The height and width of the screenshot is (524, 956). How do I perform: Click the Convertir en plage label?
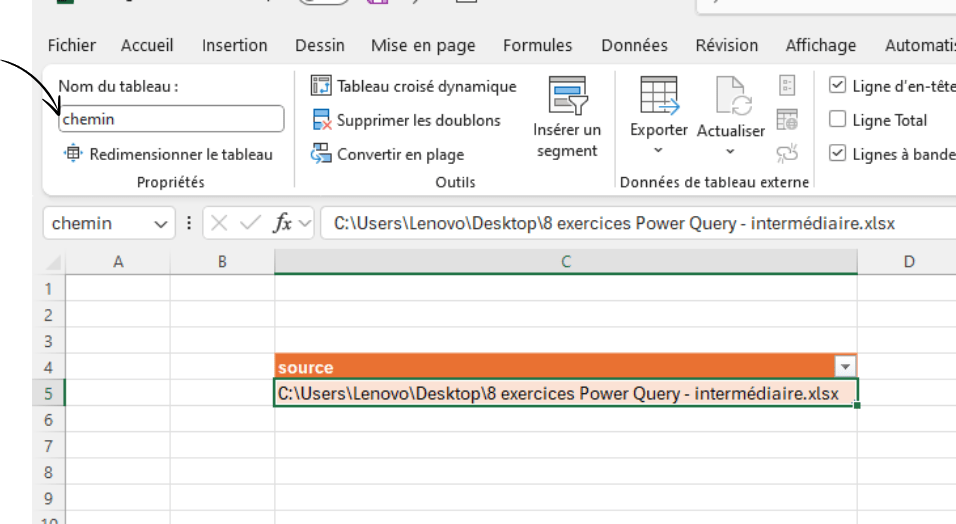(x=400, y=155)
